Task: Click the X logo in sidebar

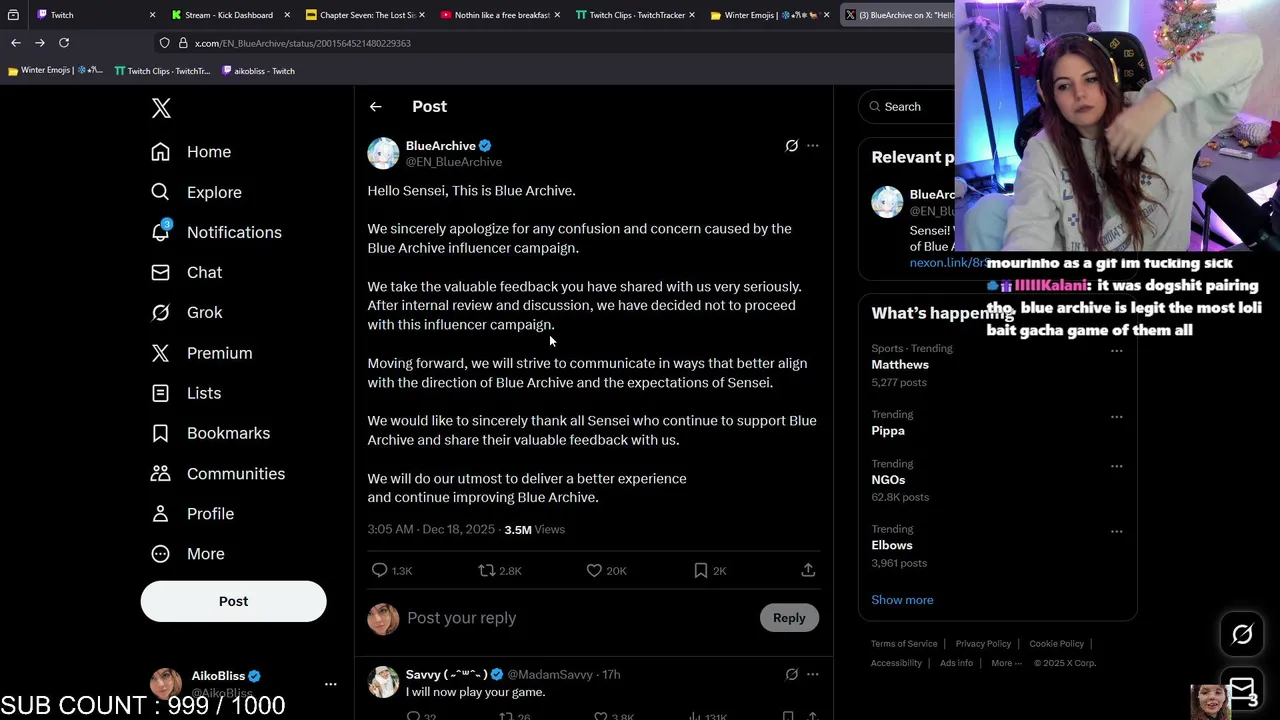Action: click(161, 108)
